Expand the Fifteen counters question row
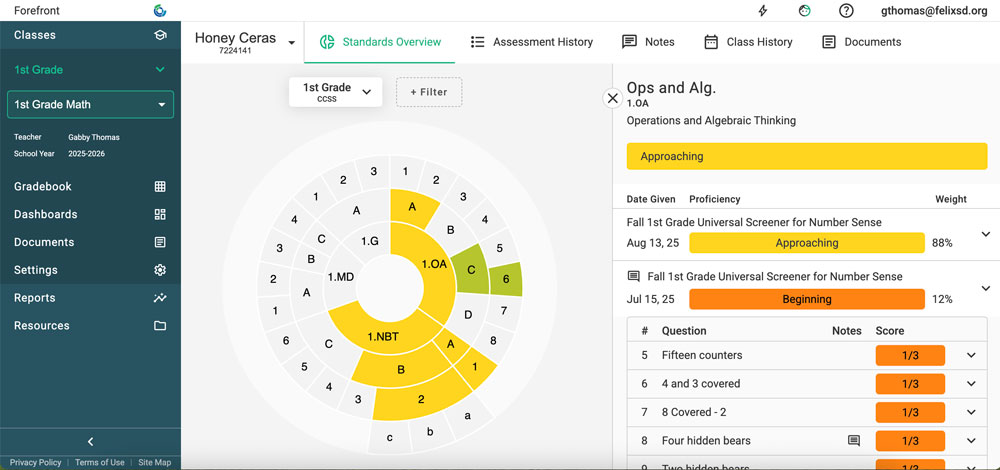 point(970,356)
